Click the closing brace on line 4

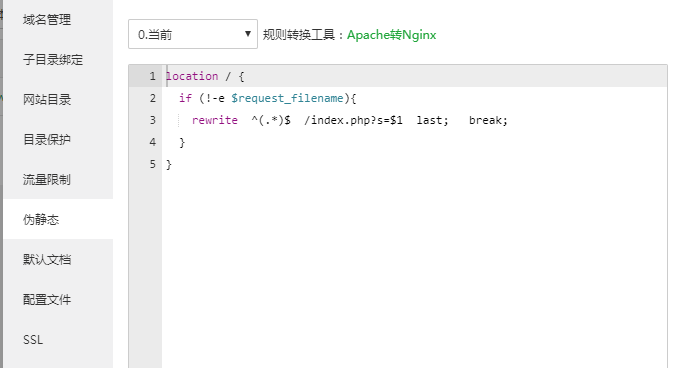pos(182,142)
